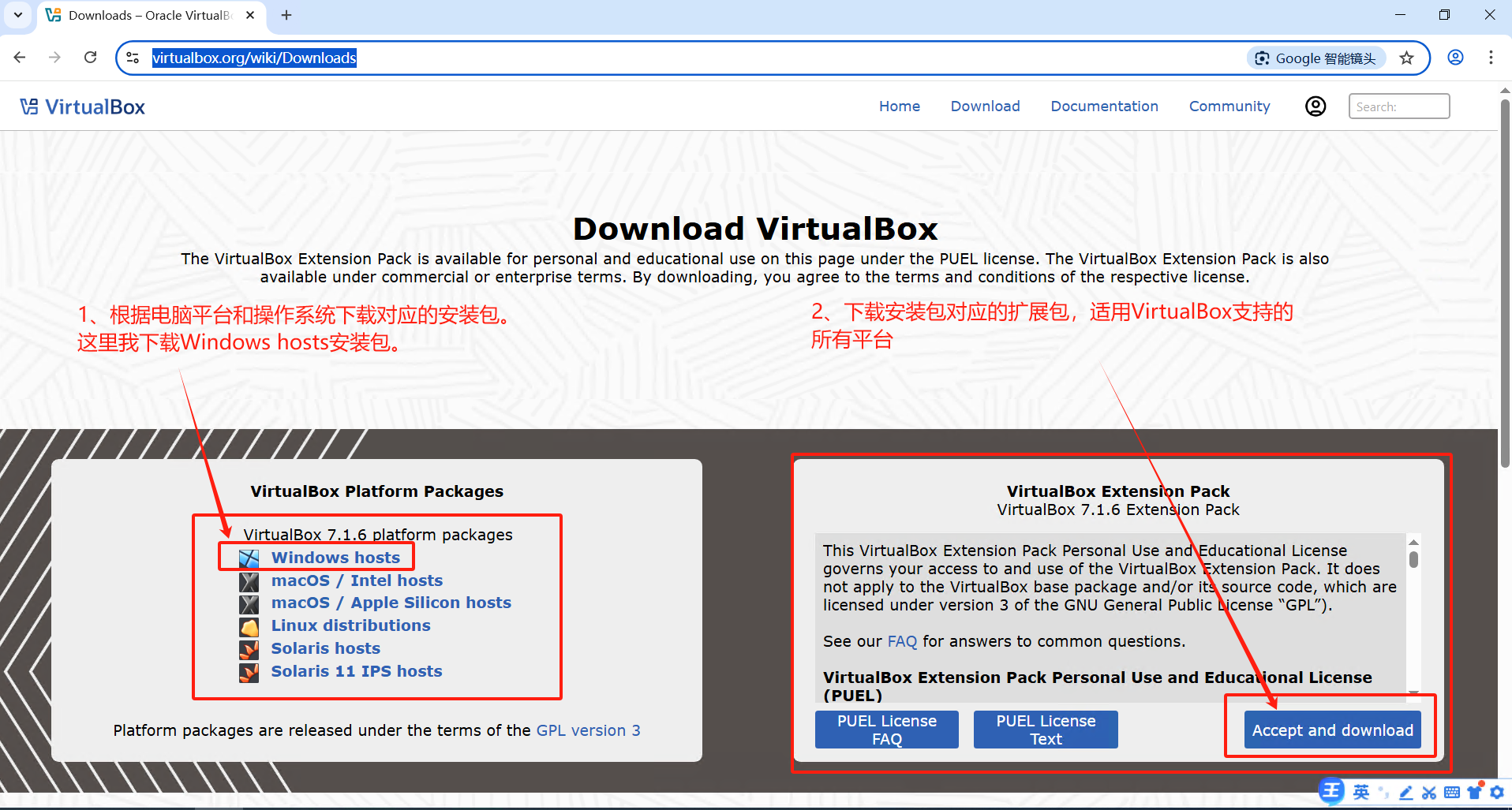Click the PUEL License Text button

pos(1046,730)
